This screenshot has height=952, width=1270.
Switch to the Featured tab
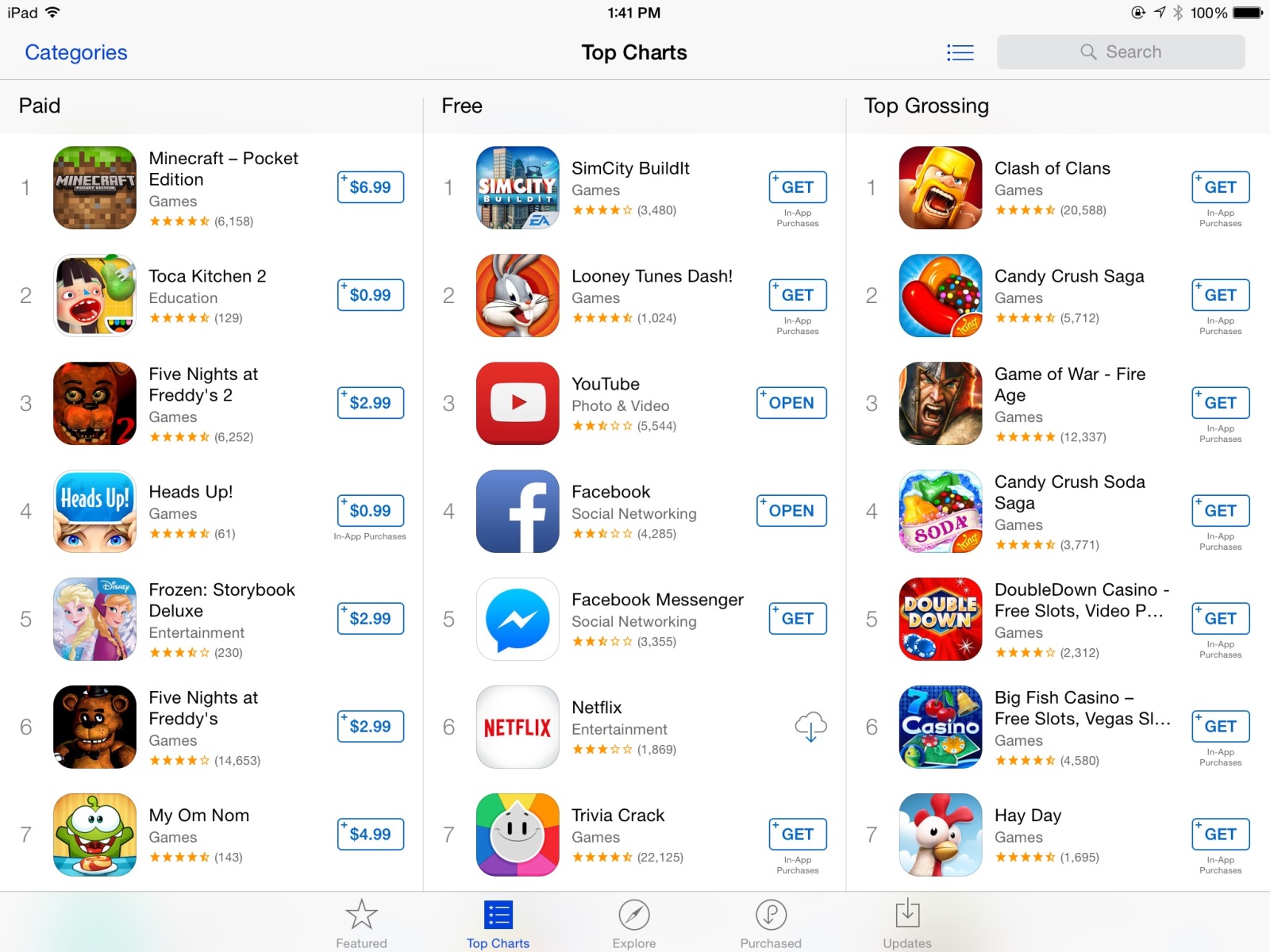[x=361, y=923]
